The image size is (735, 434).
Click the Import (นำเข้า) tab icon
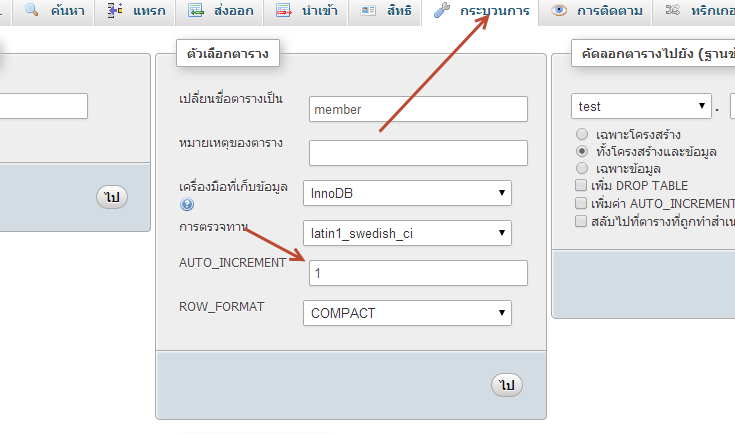(284, 10)
